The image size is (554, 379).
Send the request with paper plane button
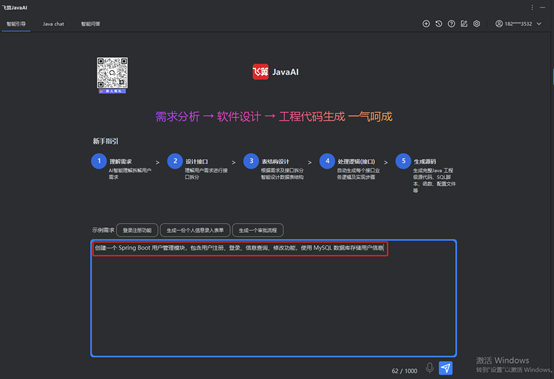(x=446, y=368)
